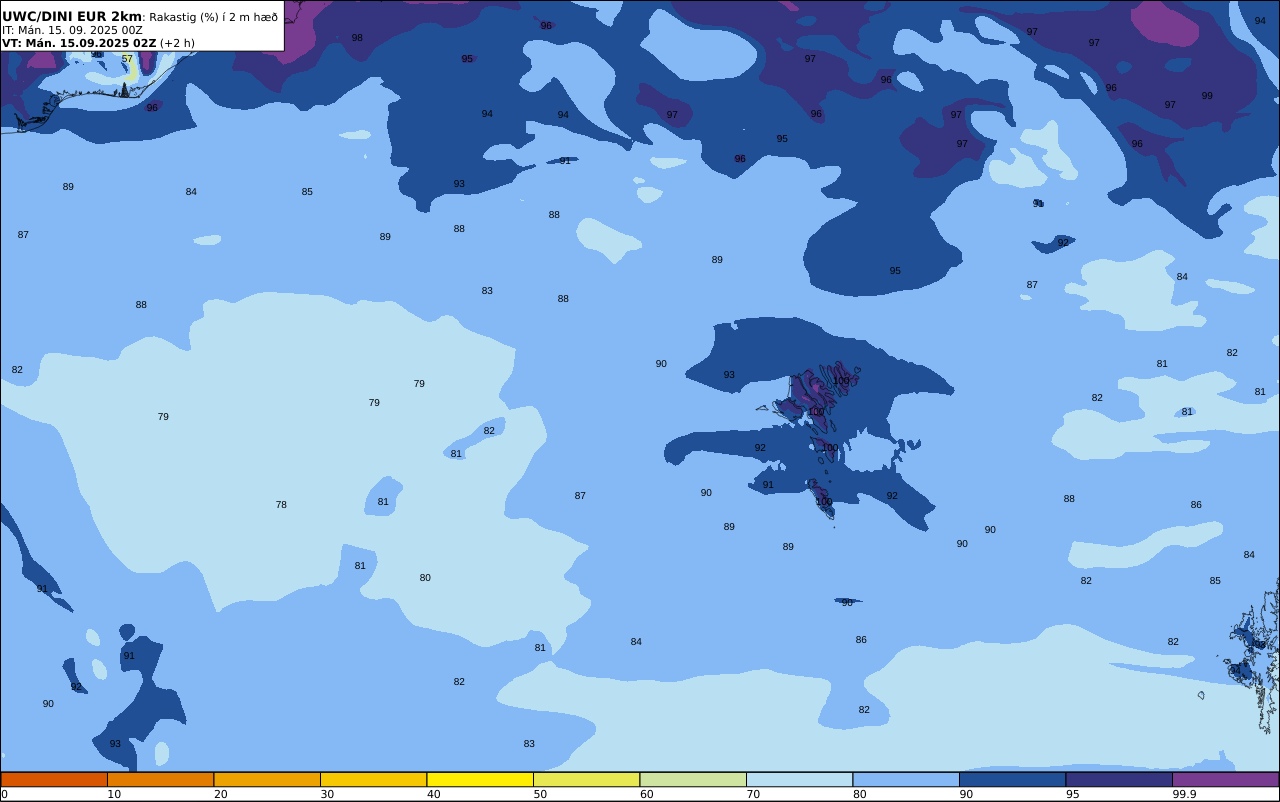
Task: Click the map humidity value "57"
Action: (127, 59)
